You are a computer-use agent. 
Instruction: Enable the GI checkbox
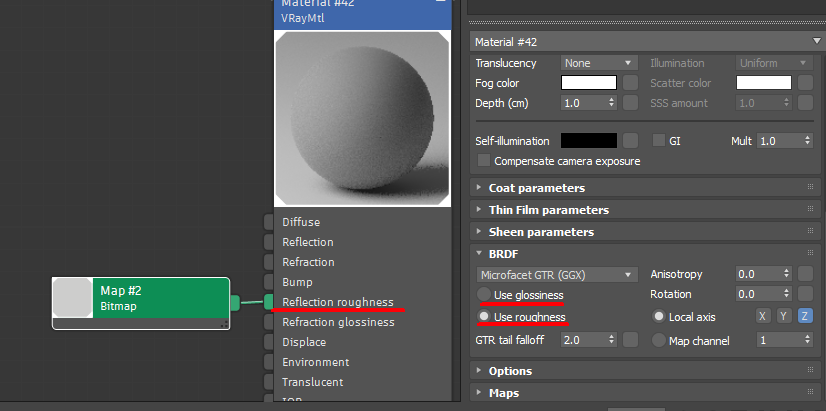click(659, 141)
